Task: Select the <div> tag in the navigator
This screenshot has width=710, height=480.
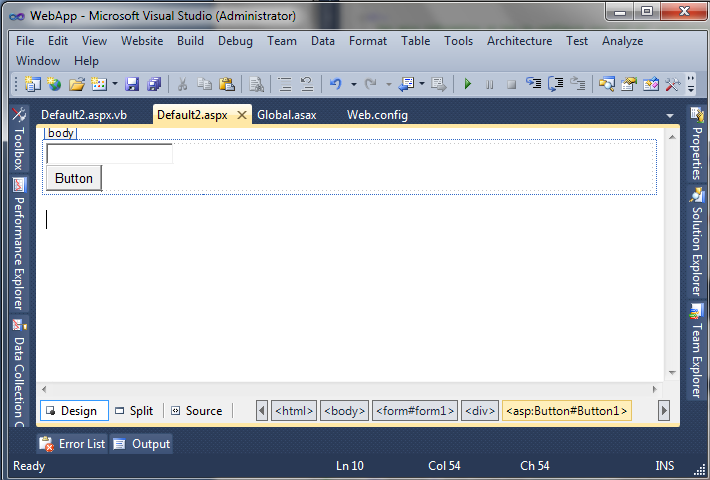Action: [x=480, y=411]
